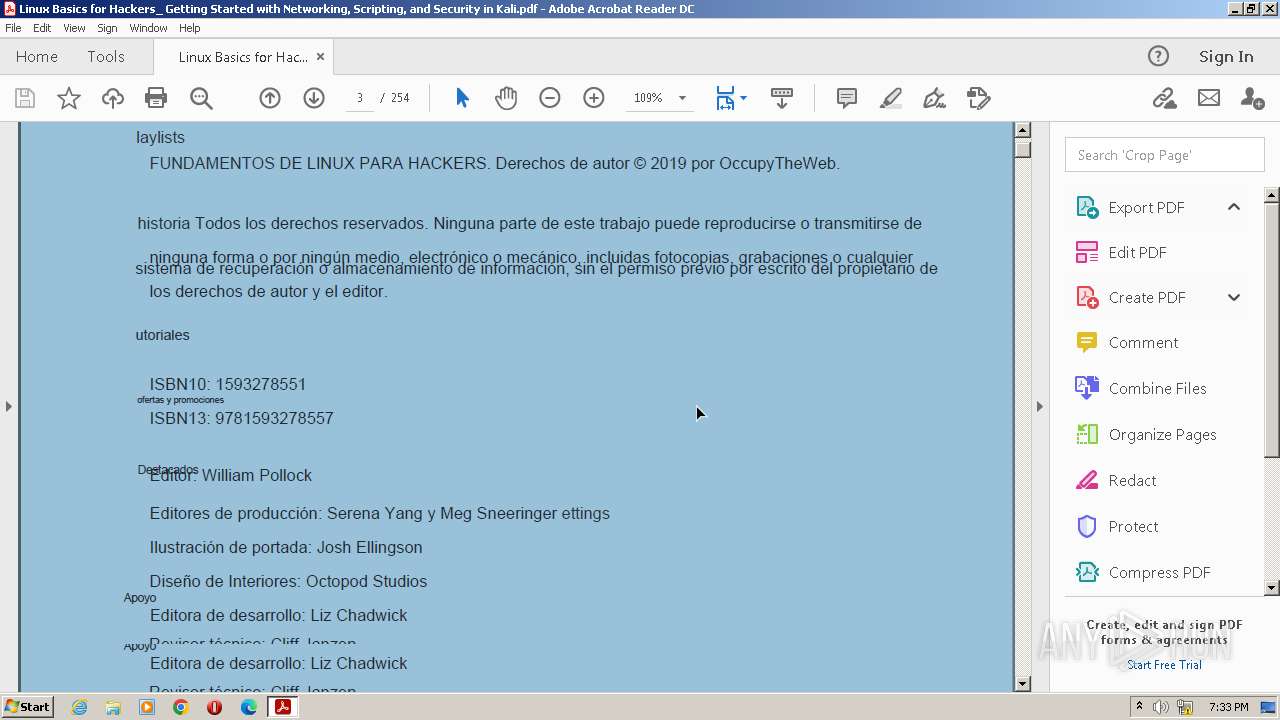Viewport: 1280px width, 720px height.
Task: Open the File menu
Action: click(x=13, y=28)
